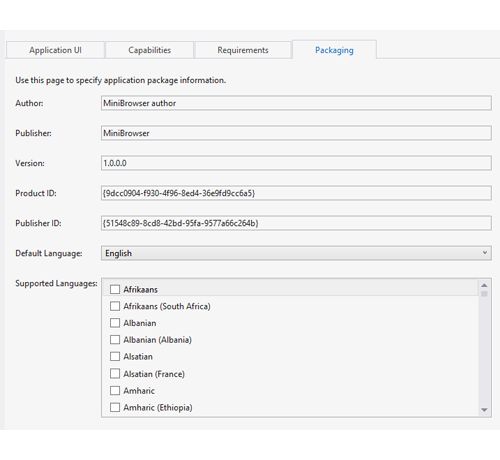Image resolution: width=500 pixels, height=460 pixels.
Task: Toggle the Alsatian checkbox
Action: point(115,356)
